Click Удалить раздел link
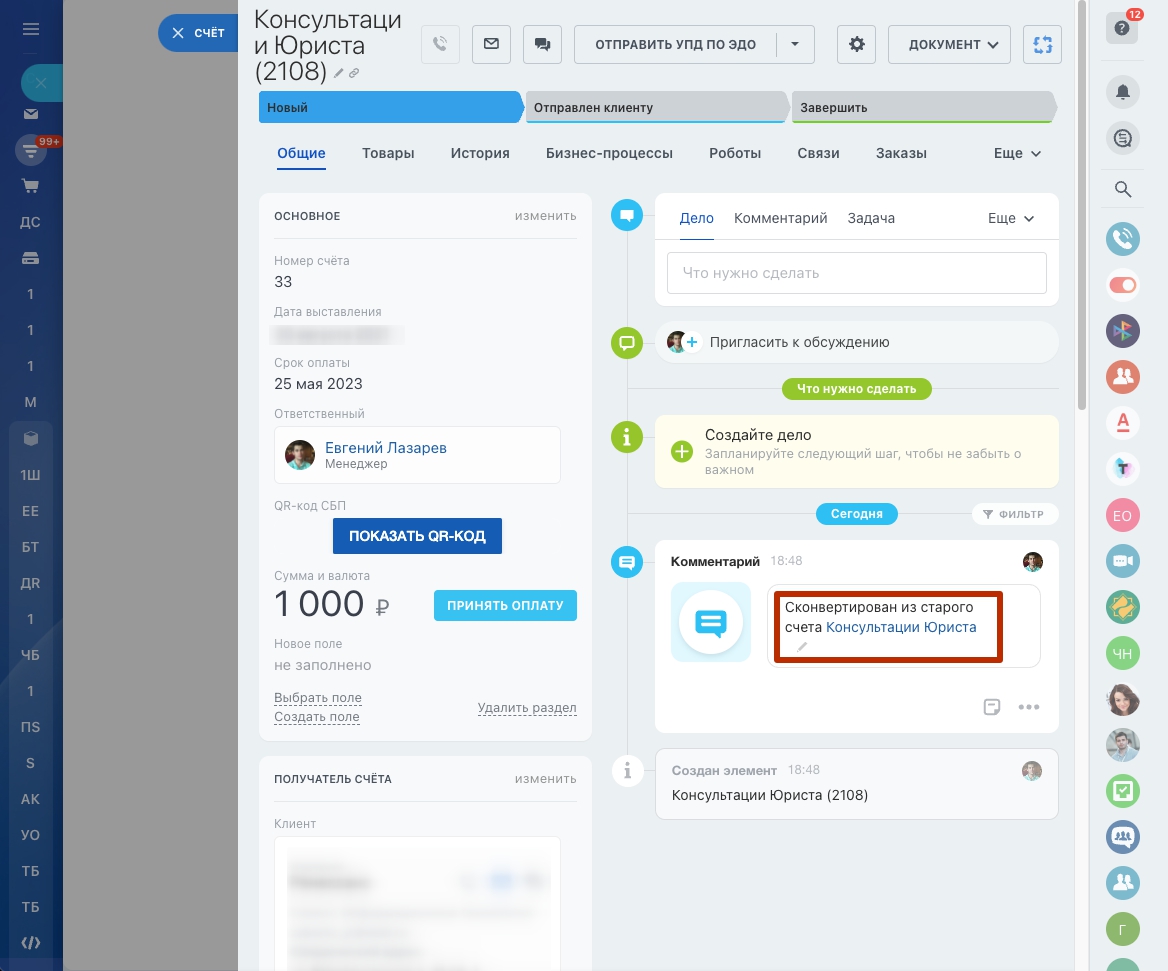The height and width of the screenshot is (971, 1168). [x=527, y=707]
